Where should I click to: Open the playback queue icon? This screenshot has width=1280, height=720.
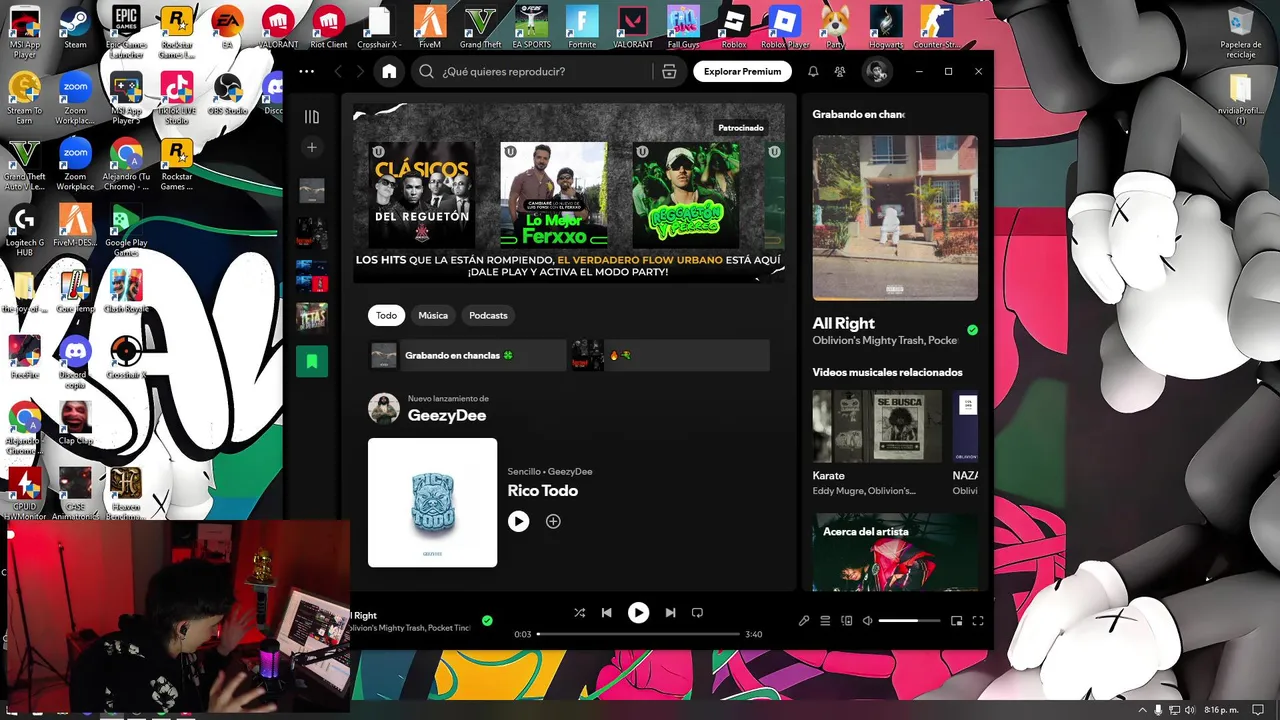coord(825,621)
